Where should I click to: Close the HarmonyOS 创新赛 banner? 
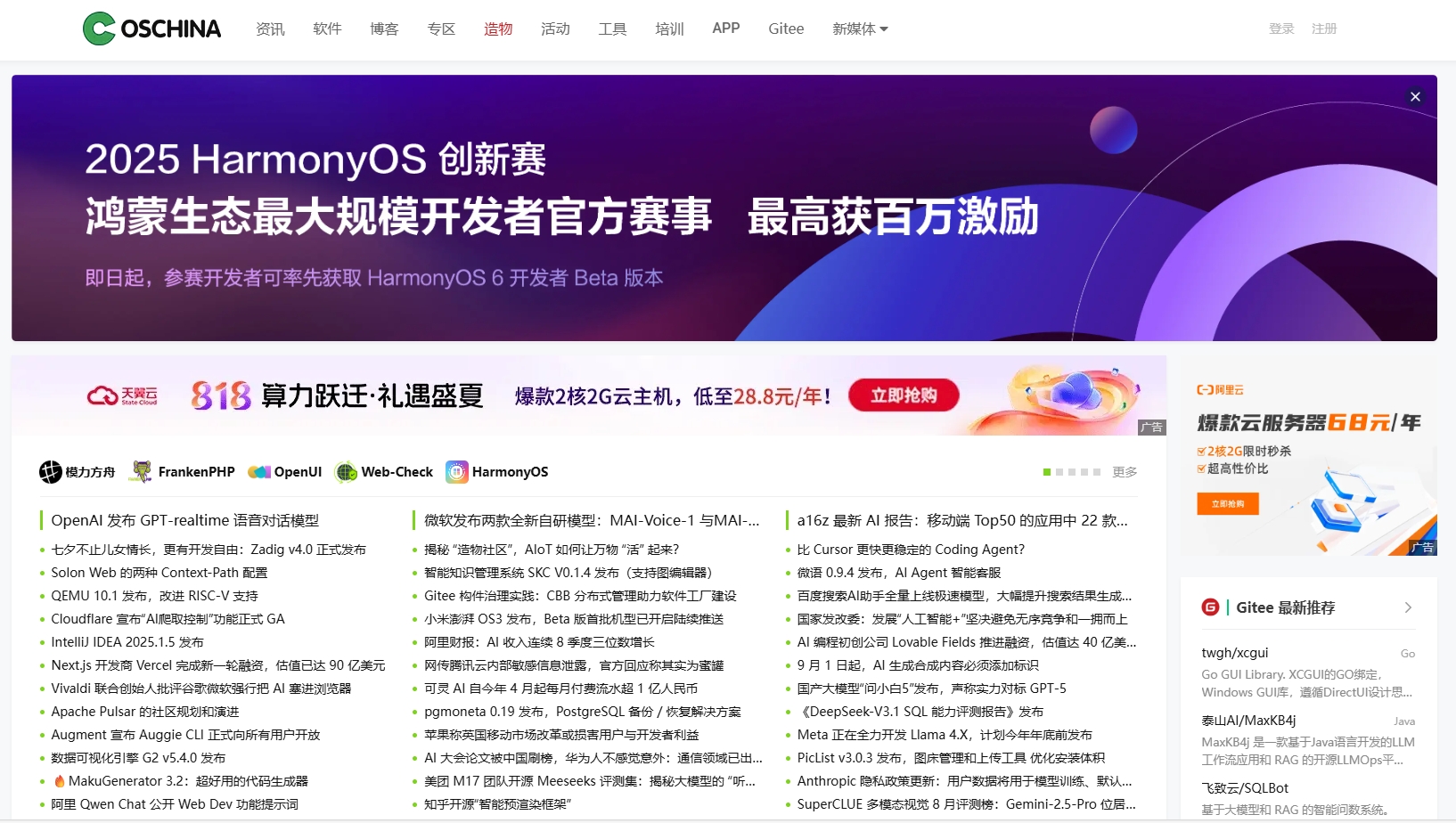[1415, 96]
